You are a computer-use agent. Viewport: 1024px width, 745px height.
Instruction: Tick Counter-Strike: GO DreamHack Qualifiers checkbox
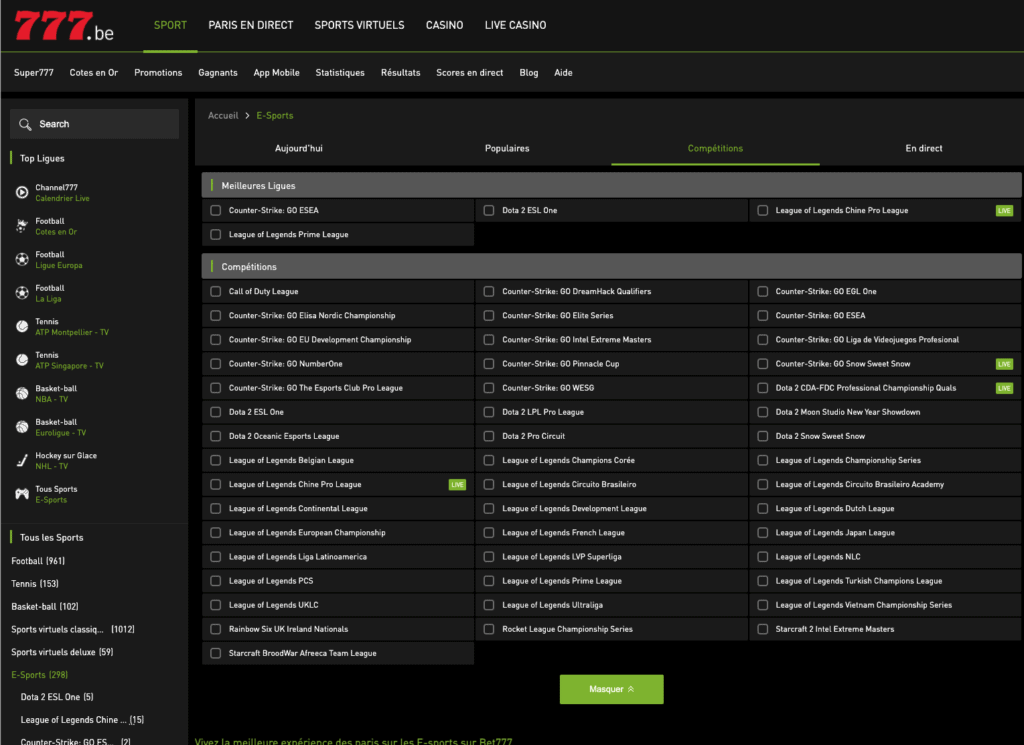coord(488,291)
